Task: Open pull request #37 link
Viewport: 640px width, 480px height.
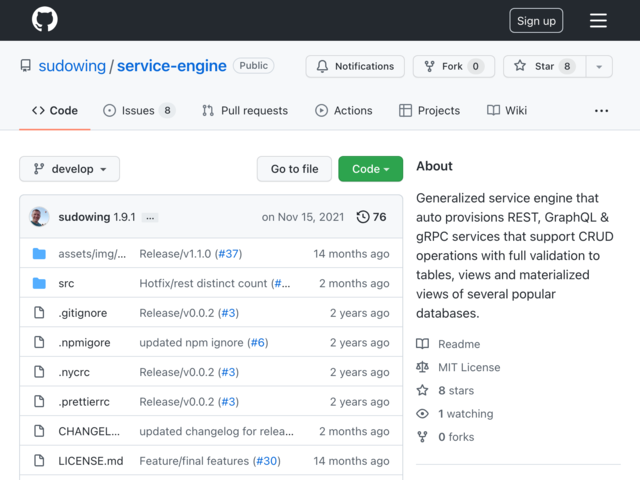Action: 229,253
